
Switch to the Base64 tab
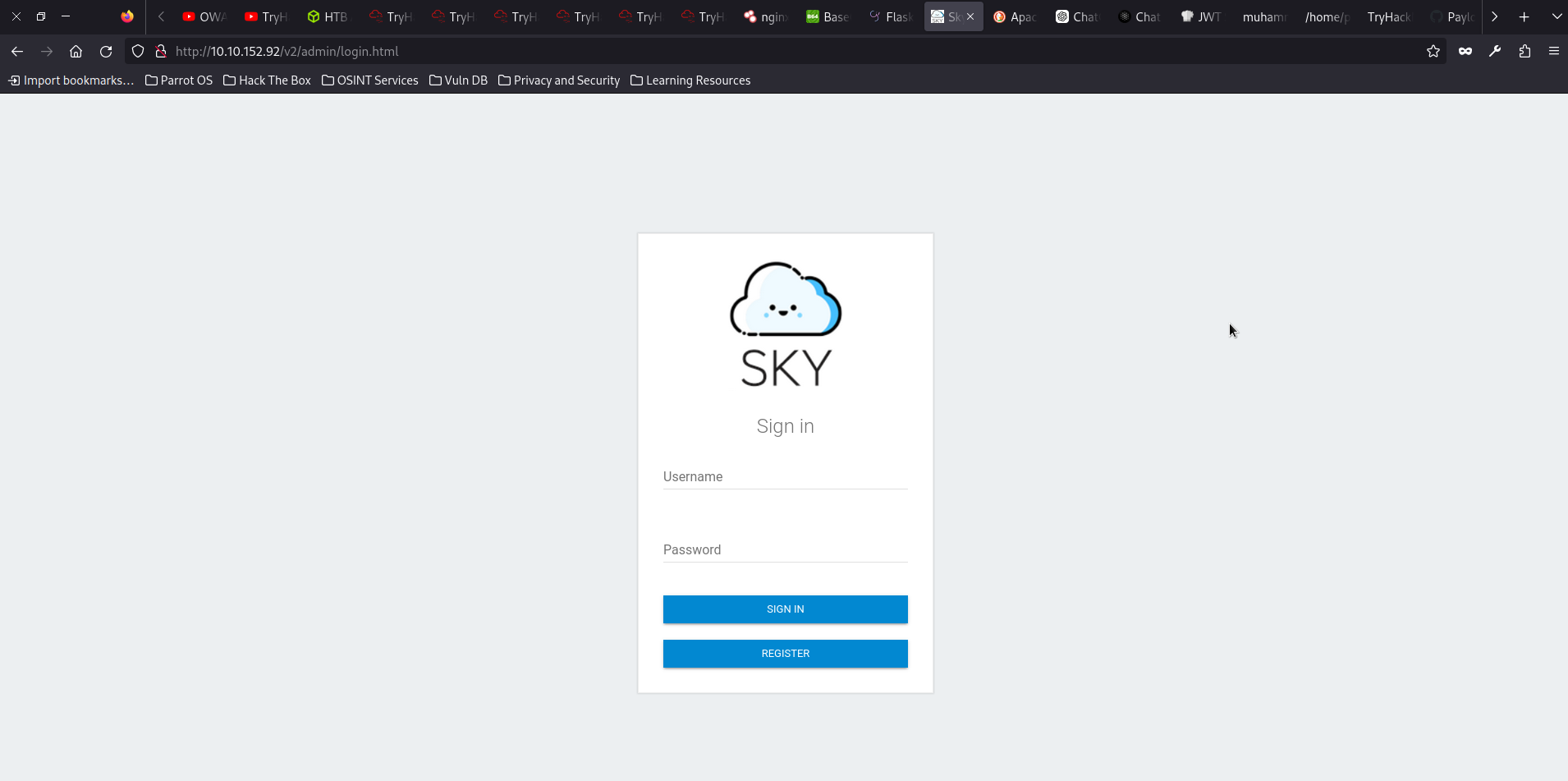coord(828,16)
